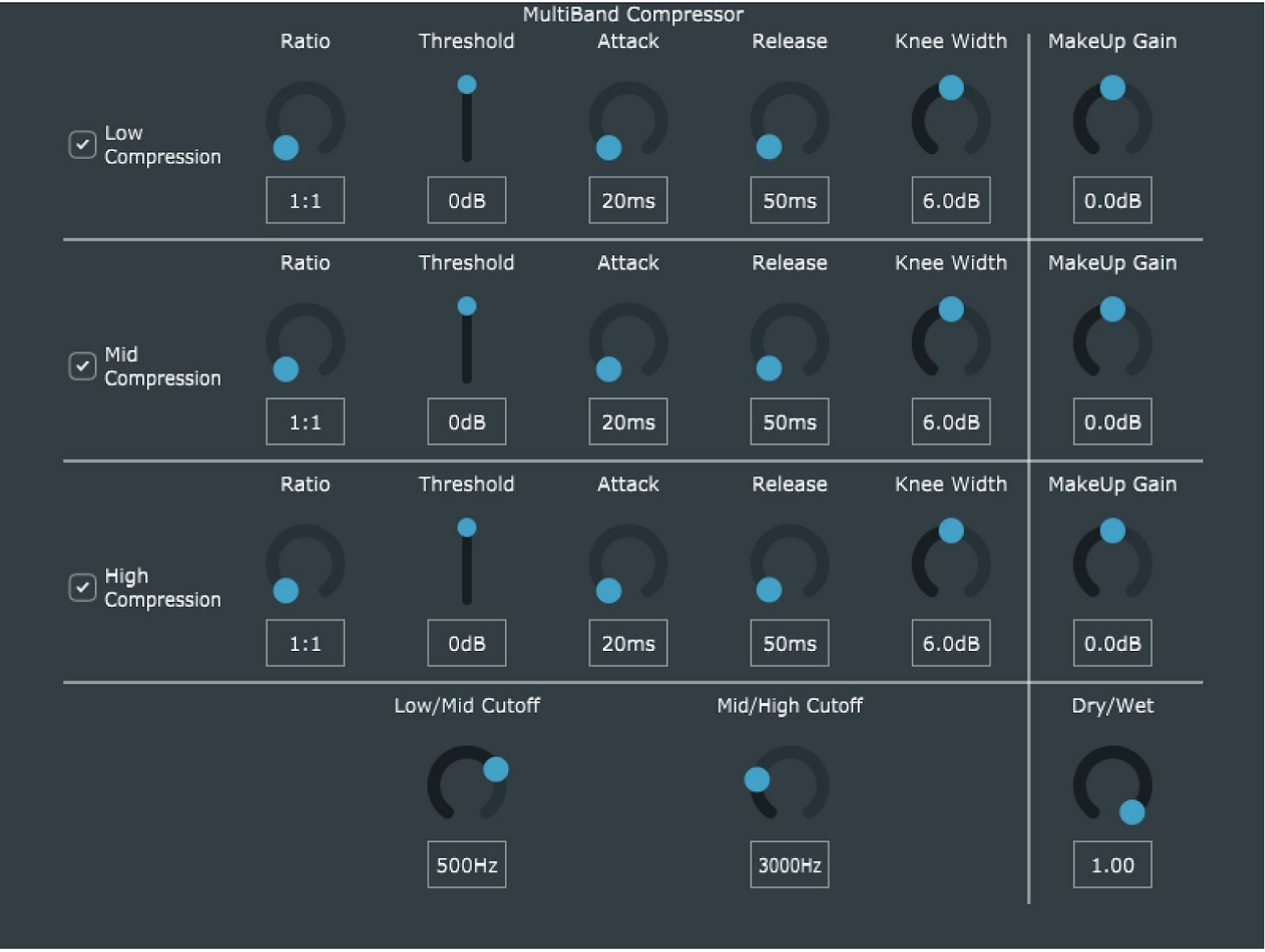Select the Mid band Release 50ms value box

pos(789,421)
